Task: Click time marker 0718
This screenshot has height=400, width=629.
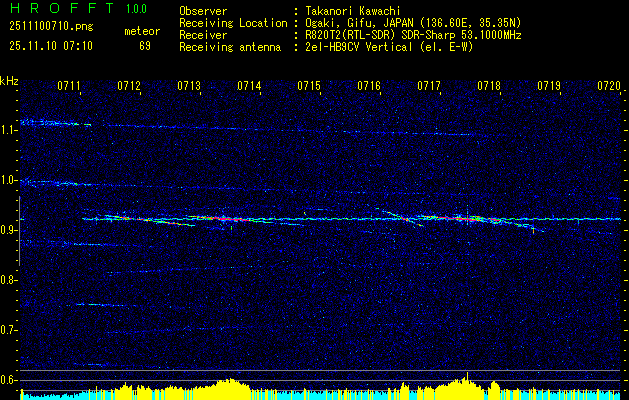Action: click(489, 85)
